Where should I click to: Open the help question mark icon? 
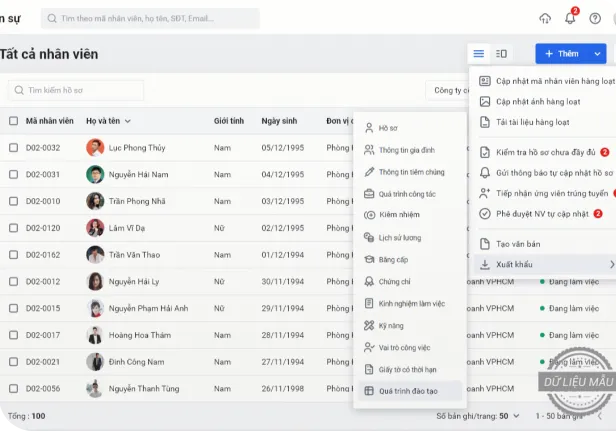pyautogui.click(x=596, y=18)
